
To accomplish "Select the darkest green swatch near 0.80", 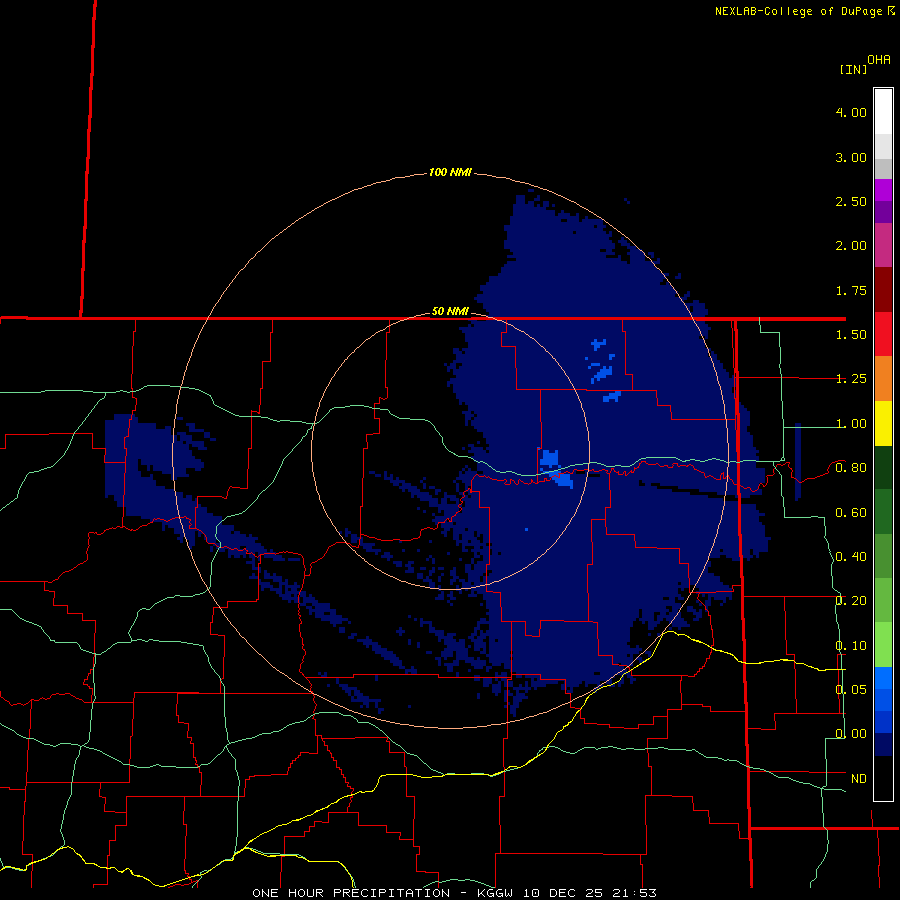I will coord(883,468).
